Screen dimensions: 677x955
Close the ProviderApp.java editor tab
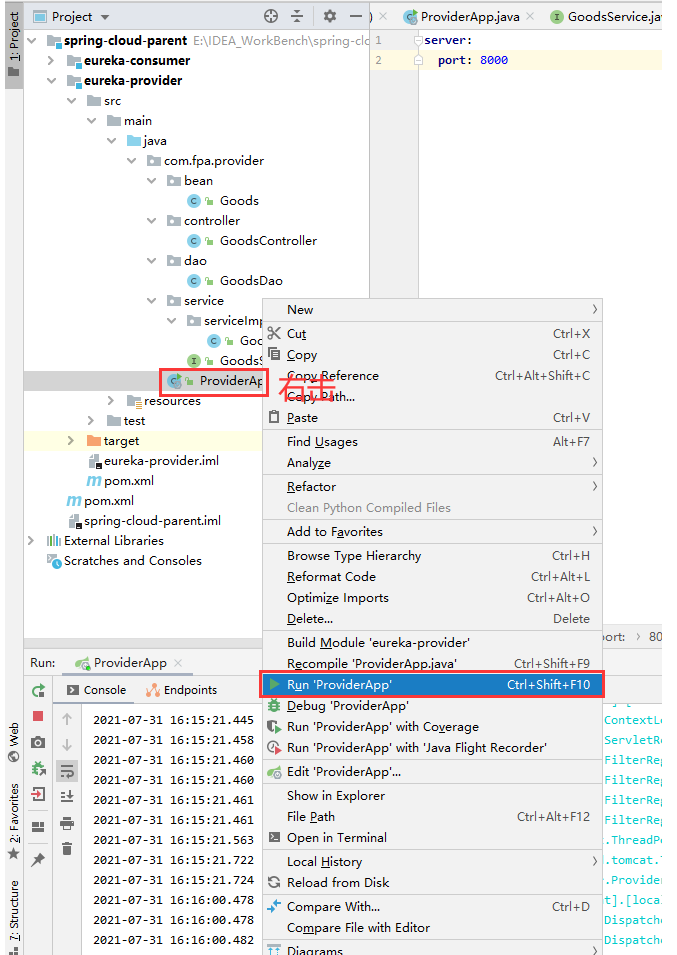[530, 16]
